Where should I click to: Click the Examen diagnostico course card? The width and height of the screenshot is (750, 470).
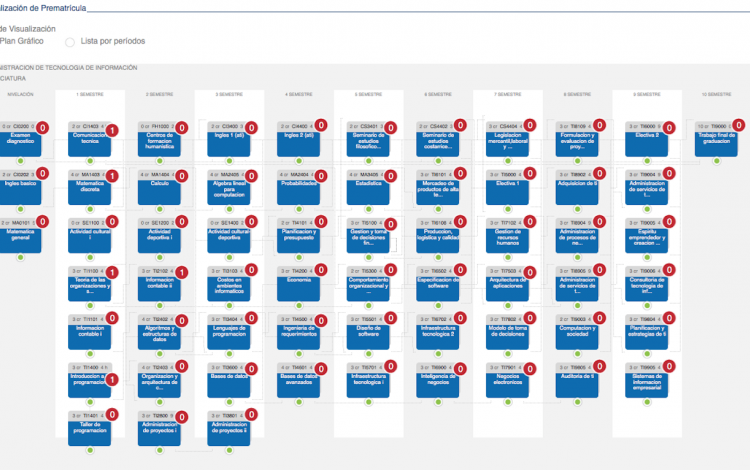click(20, 143)
